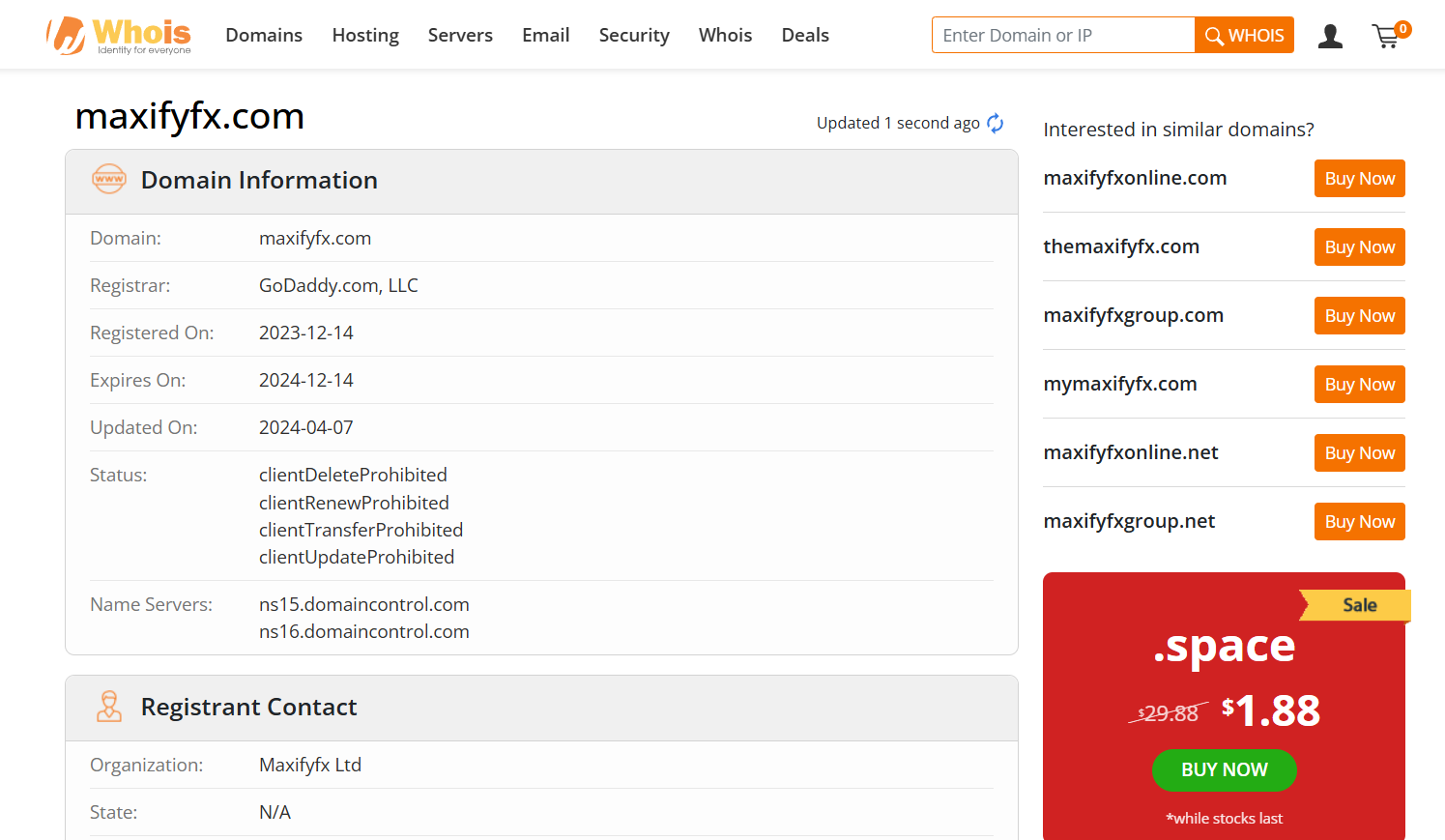
Task: Open the user account icon
Action: [1331, 37]
